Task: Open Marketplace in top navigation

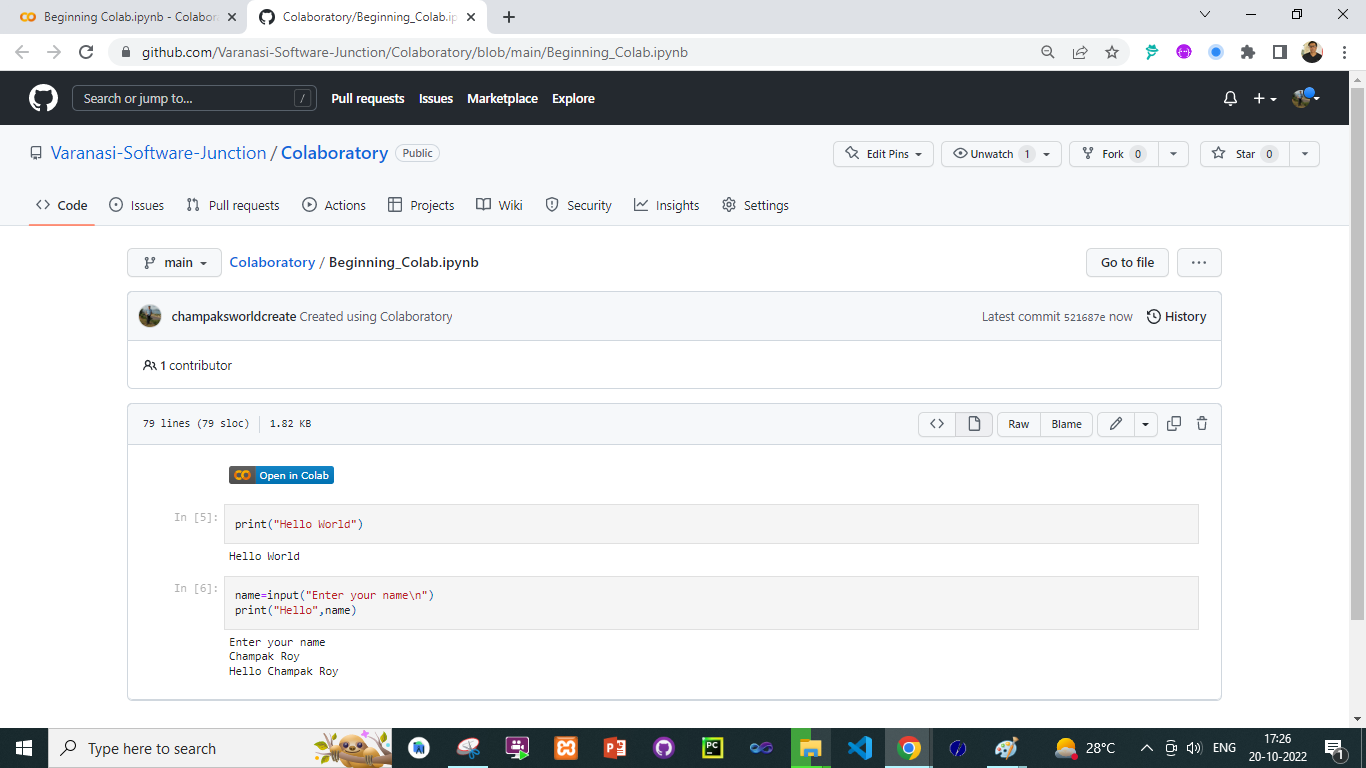Action: [x=502, y=98]
